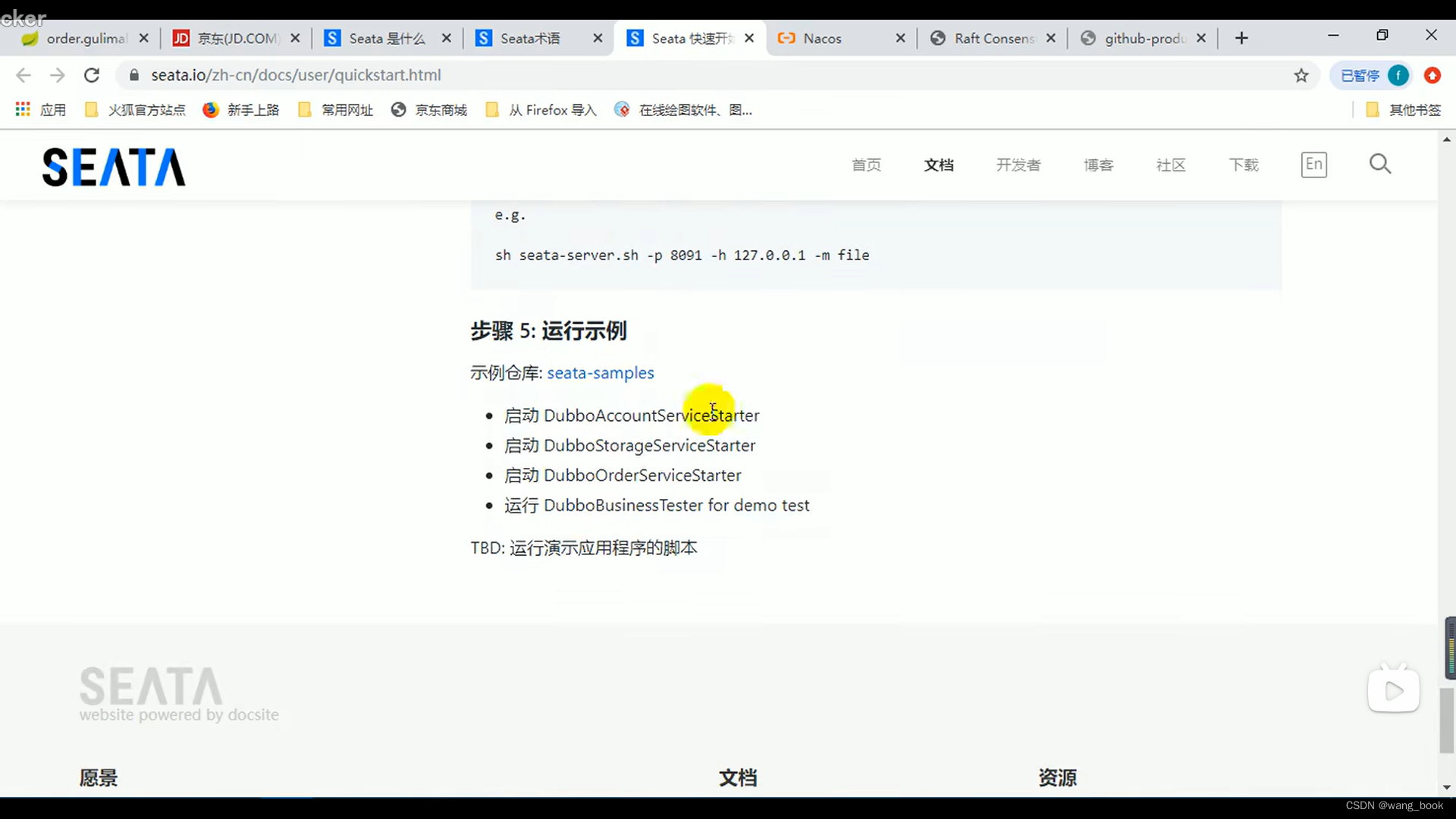This screenshot has width=1456, height=819.
Task: Open the search magnifier on Seata site
Action: pyautogui.click(x=1380, y=164)
